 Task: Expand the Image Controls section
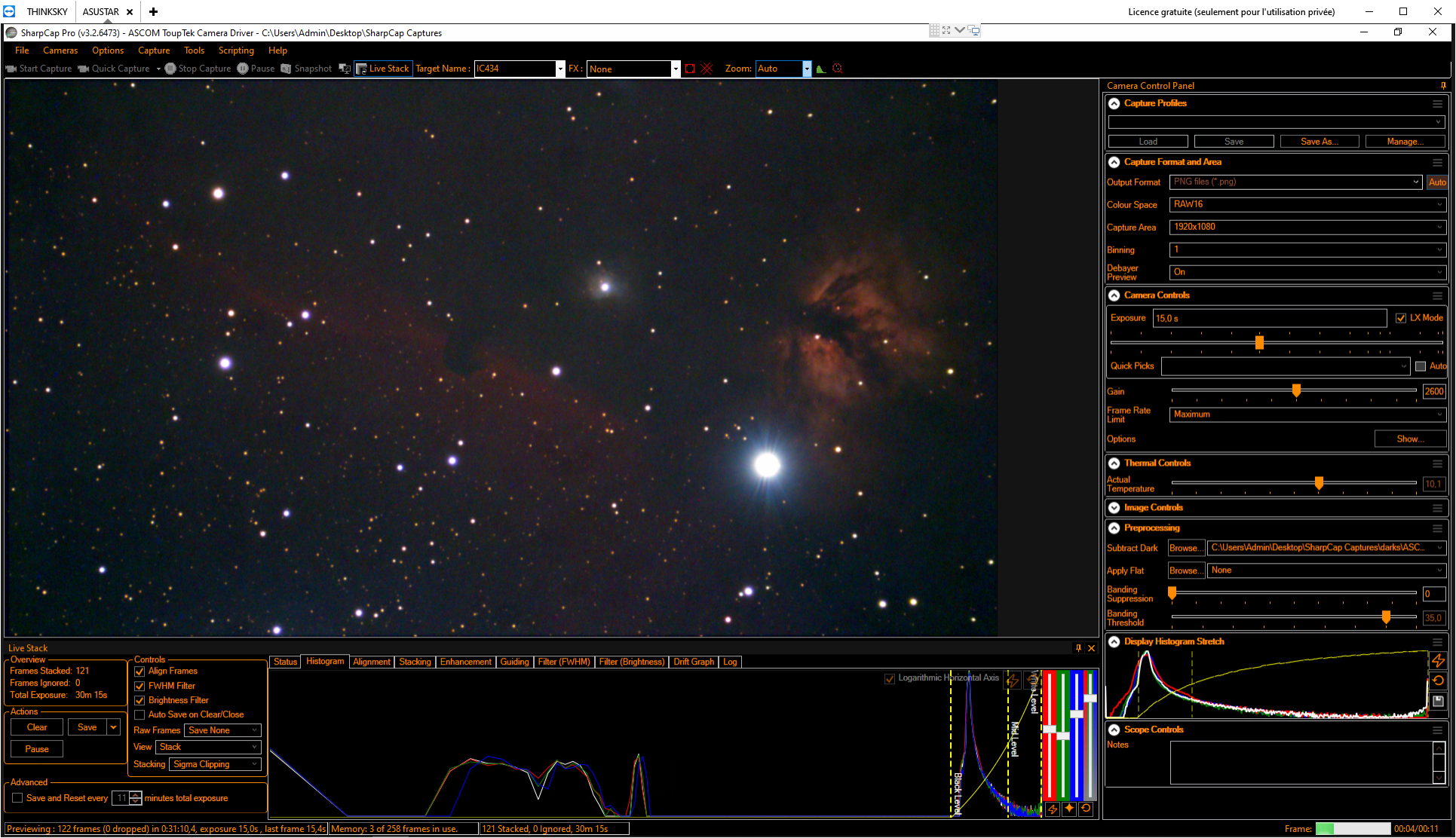1114,508
